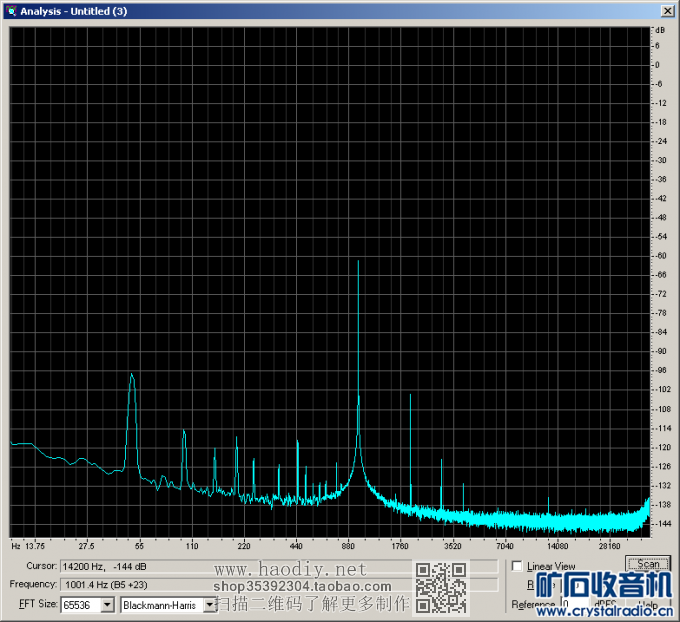
Task: Click the Analysis window title bar icon
Action: [11, 10]
